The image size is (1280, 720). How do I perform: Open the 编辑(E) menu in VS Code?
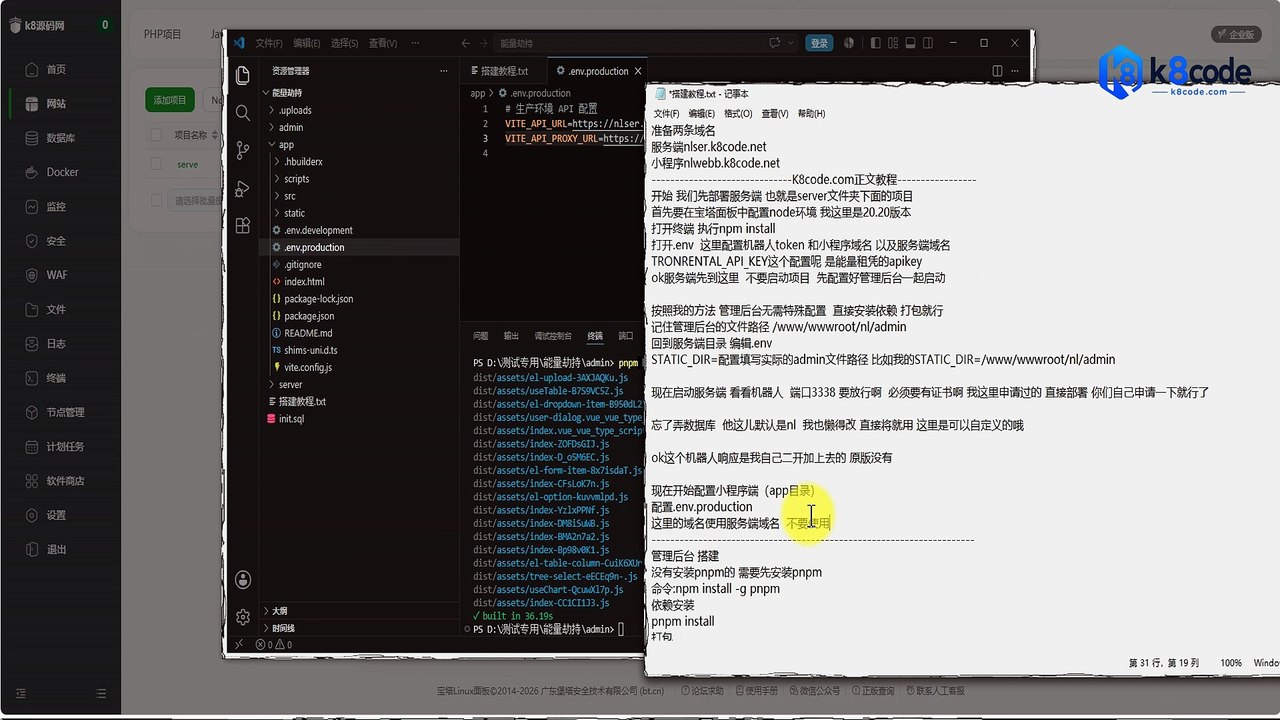[x=306, y=43]
